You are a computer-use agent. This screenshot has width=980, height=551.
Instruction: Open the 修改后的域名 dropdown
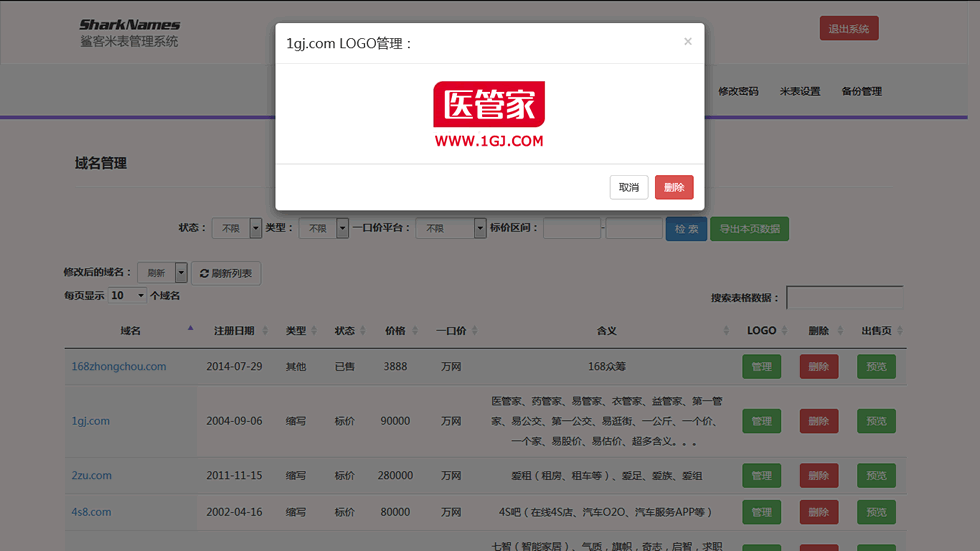[162, 272]
